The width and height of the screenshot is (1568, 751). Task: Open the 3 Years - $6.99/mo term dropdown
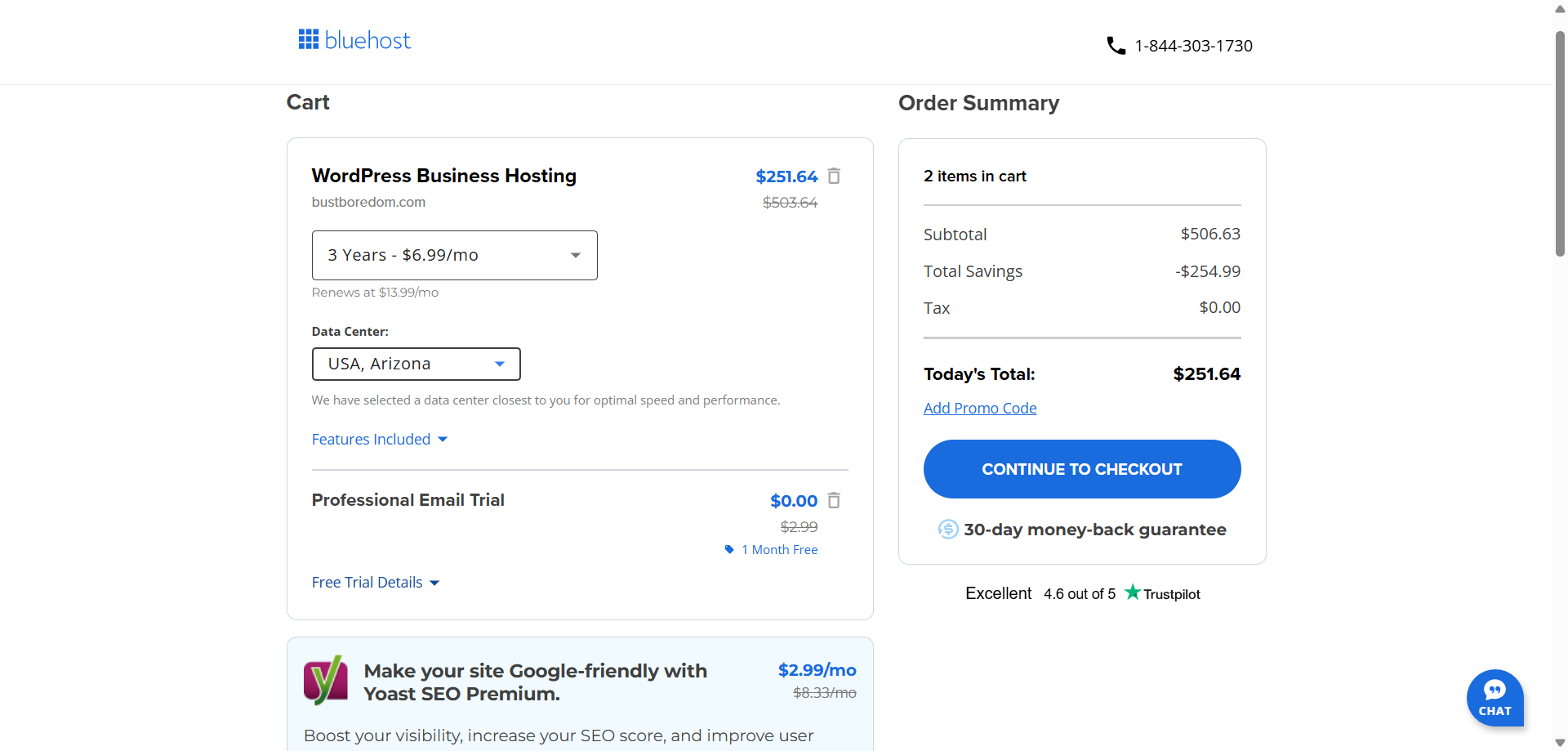coord(454,255)
